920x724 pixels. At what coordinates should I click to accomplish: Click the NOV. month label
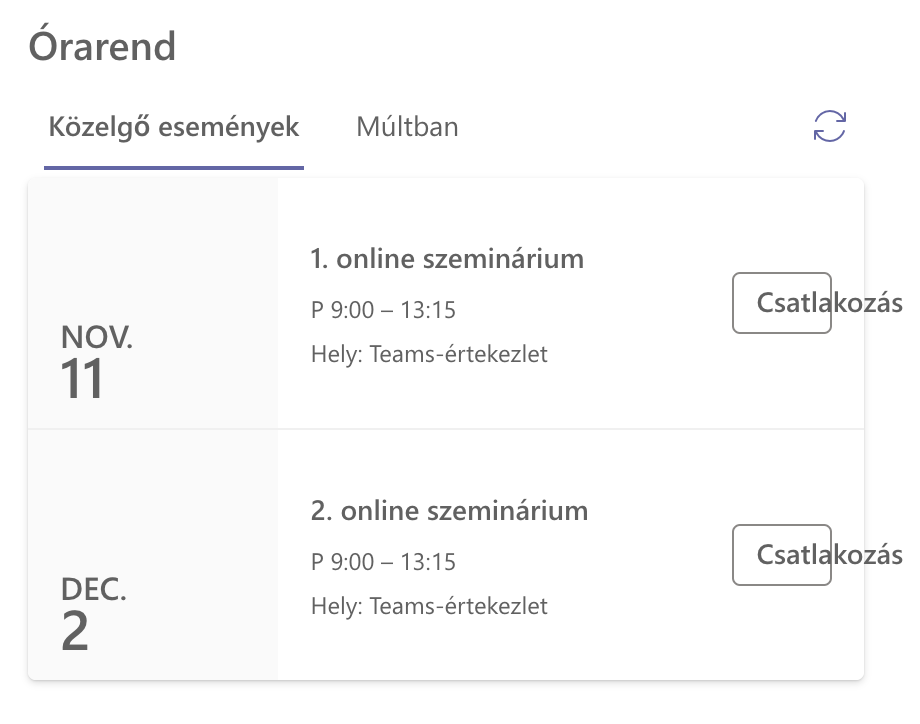pos(97,337)
